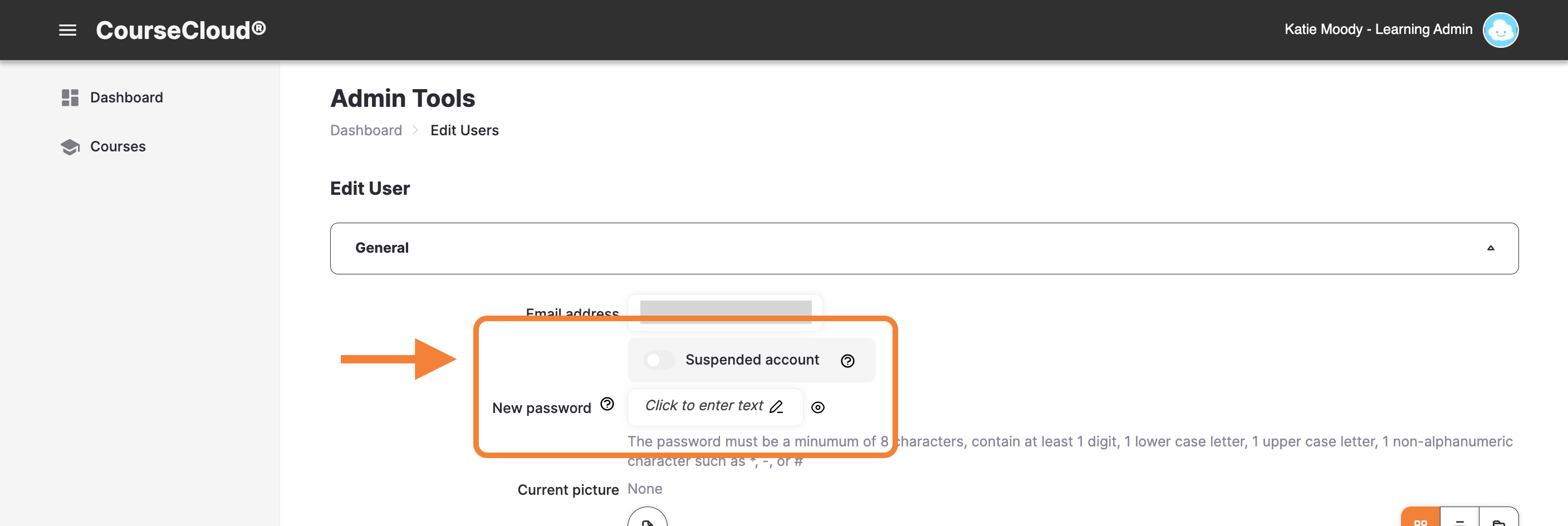Collapse the General section arrow
The height and width of the screenshot is (526, 1568).
1490,248
